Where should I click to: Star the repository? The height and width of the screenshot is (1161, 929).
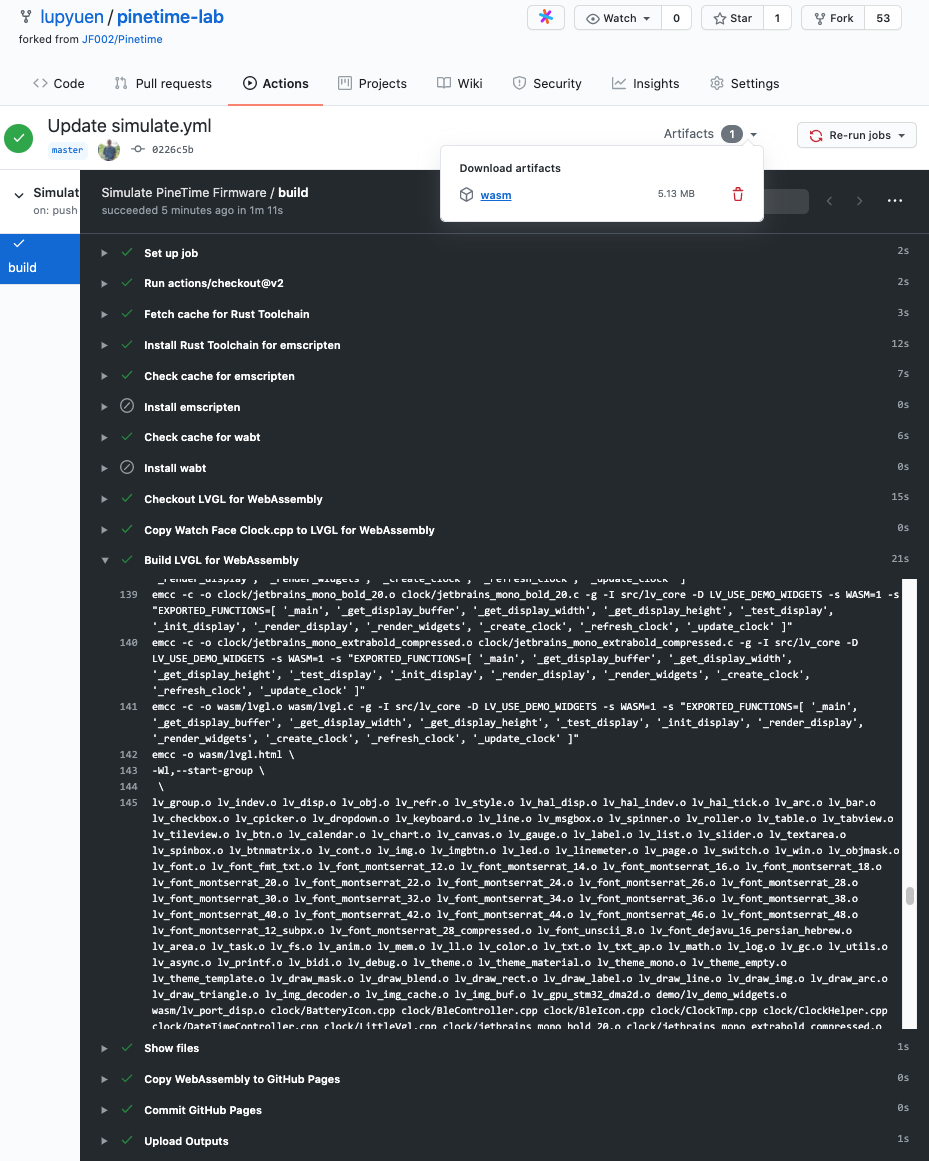(x=732, y=18)
